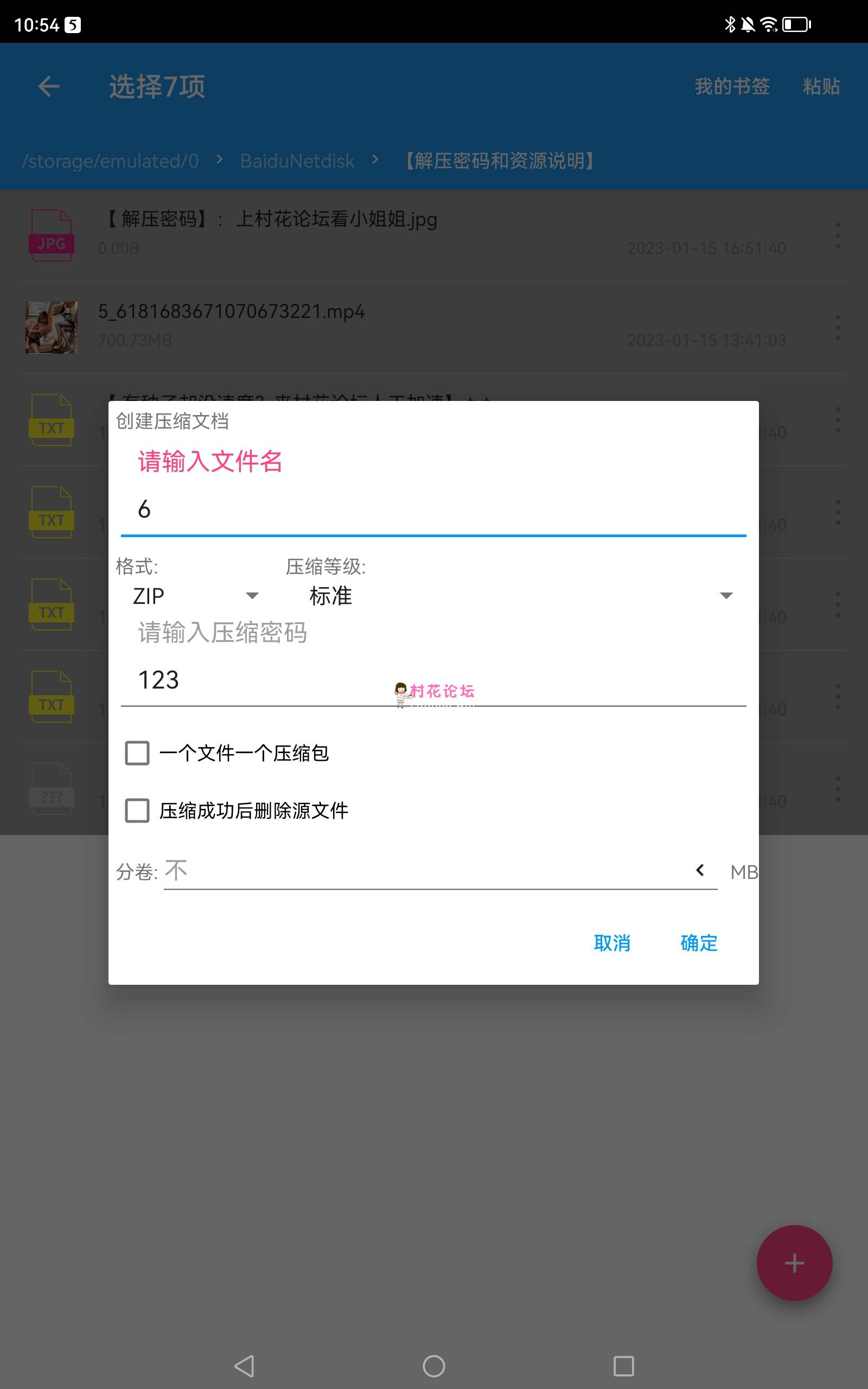Tap the red plus floating action button
Viewport: 868px width, 1389px height.
click(x=794, y=1263)
